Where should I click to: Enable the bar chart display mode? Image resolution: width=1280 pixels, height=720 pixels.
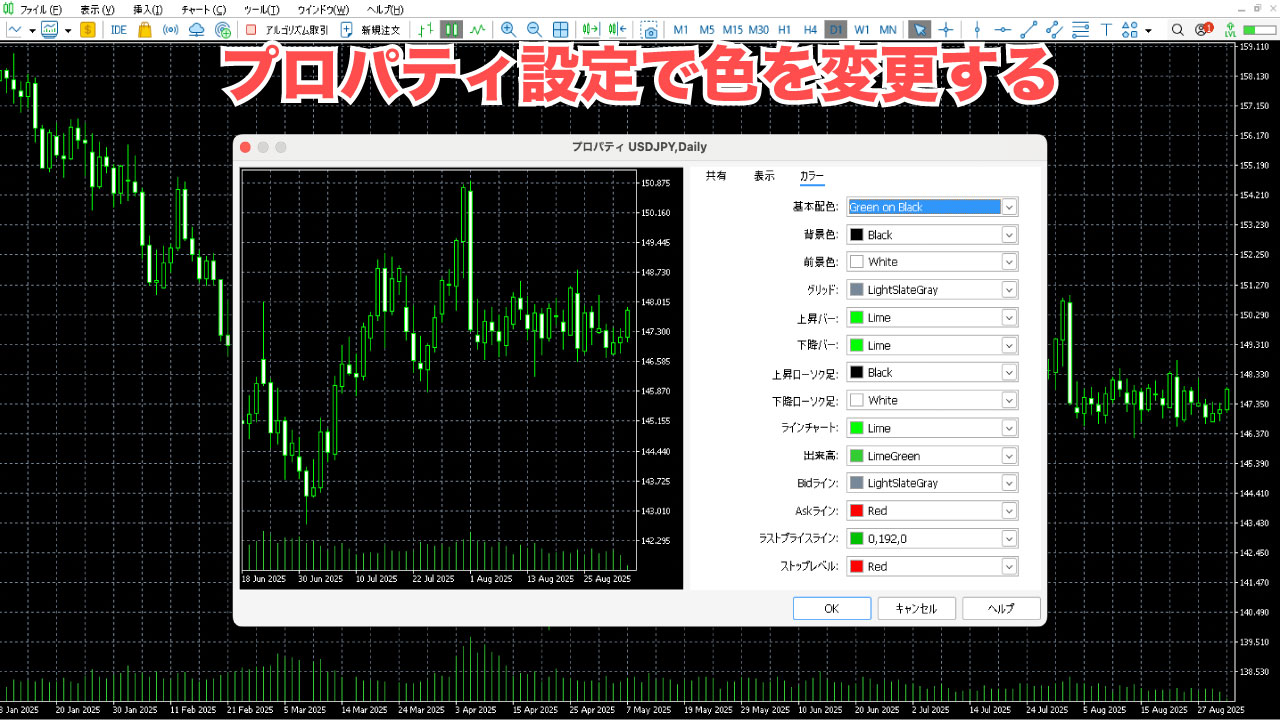click(x=426, y=29)
